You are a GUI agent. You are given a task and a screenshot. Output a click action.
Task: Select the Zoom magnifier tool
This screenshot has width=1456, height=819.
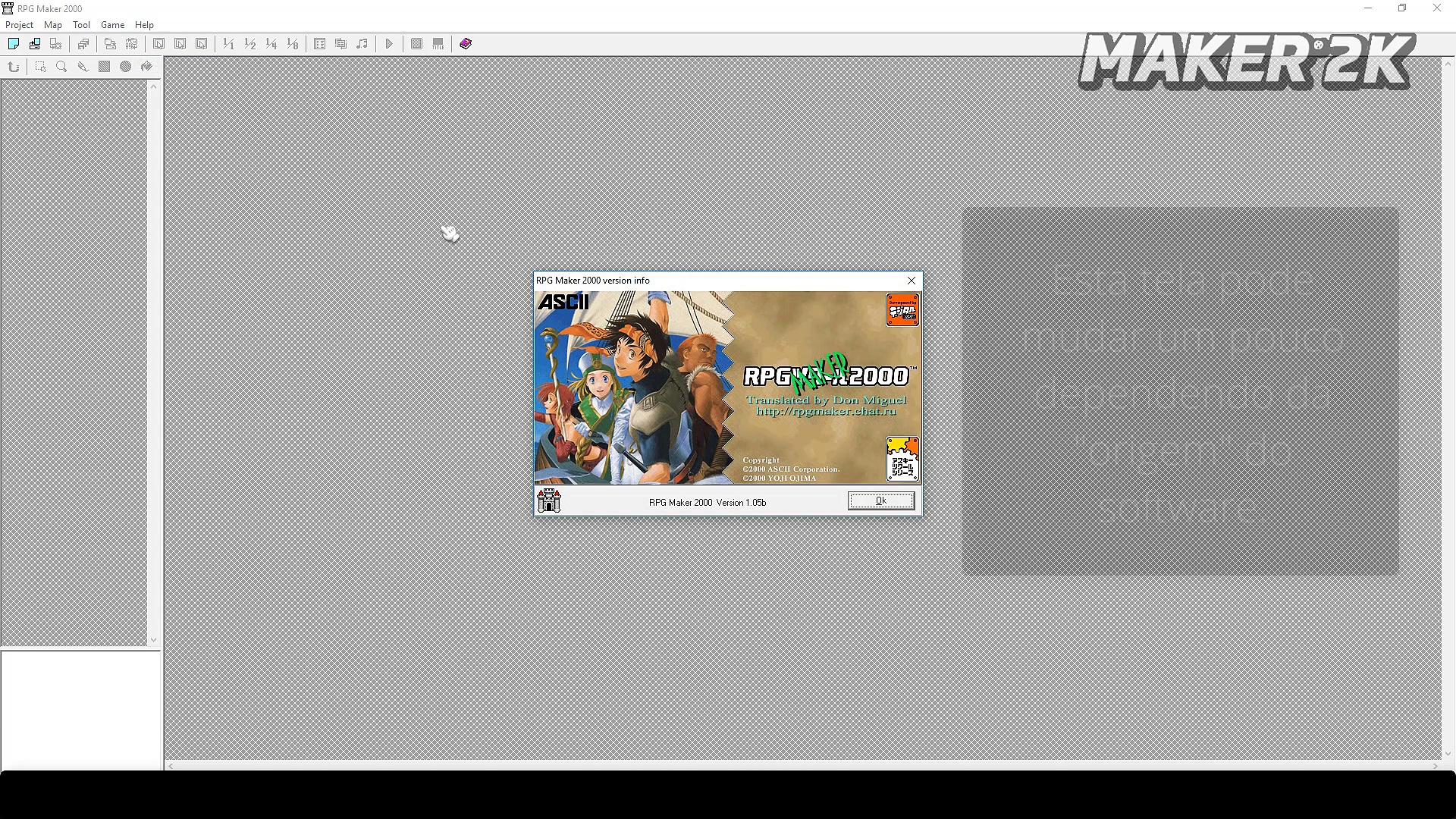click(61, 67)
